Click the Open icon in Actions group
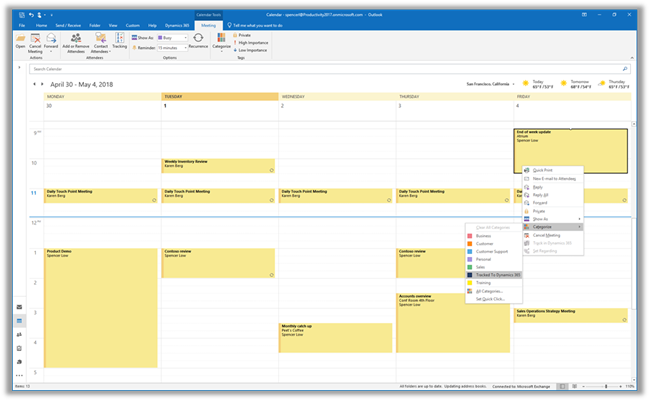Viewport: 650px width, 401px height. (x=20, y=39)
